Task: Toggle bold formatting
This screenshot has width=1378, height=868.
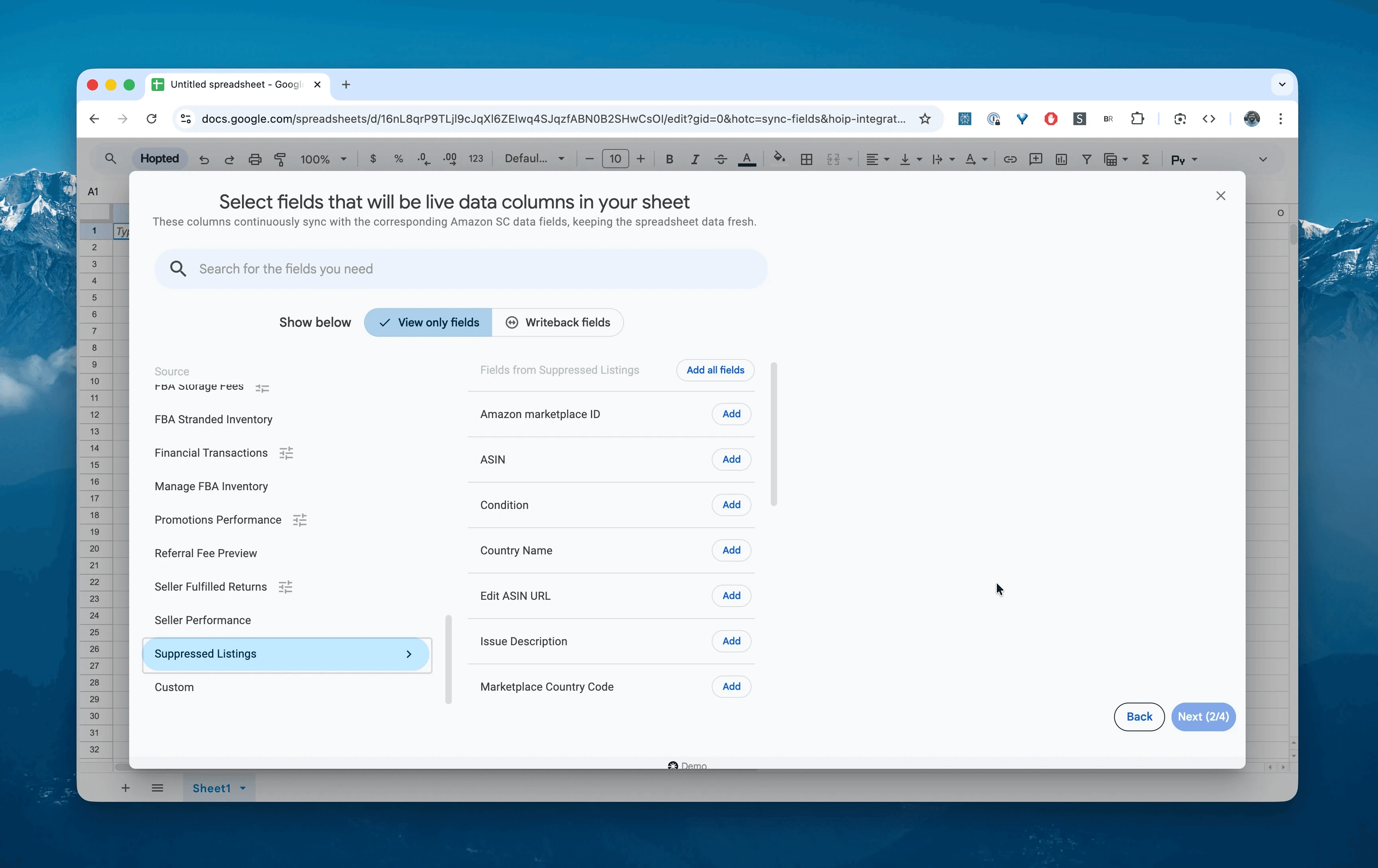Action: [x=669, y=159]
